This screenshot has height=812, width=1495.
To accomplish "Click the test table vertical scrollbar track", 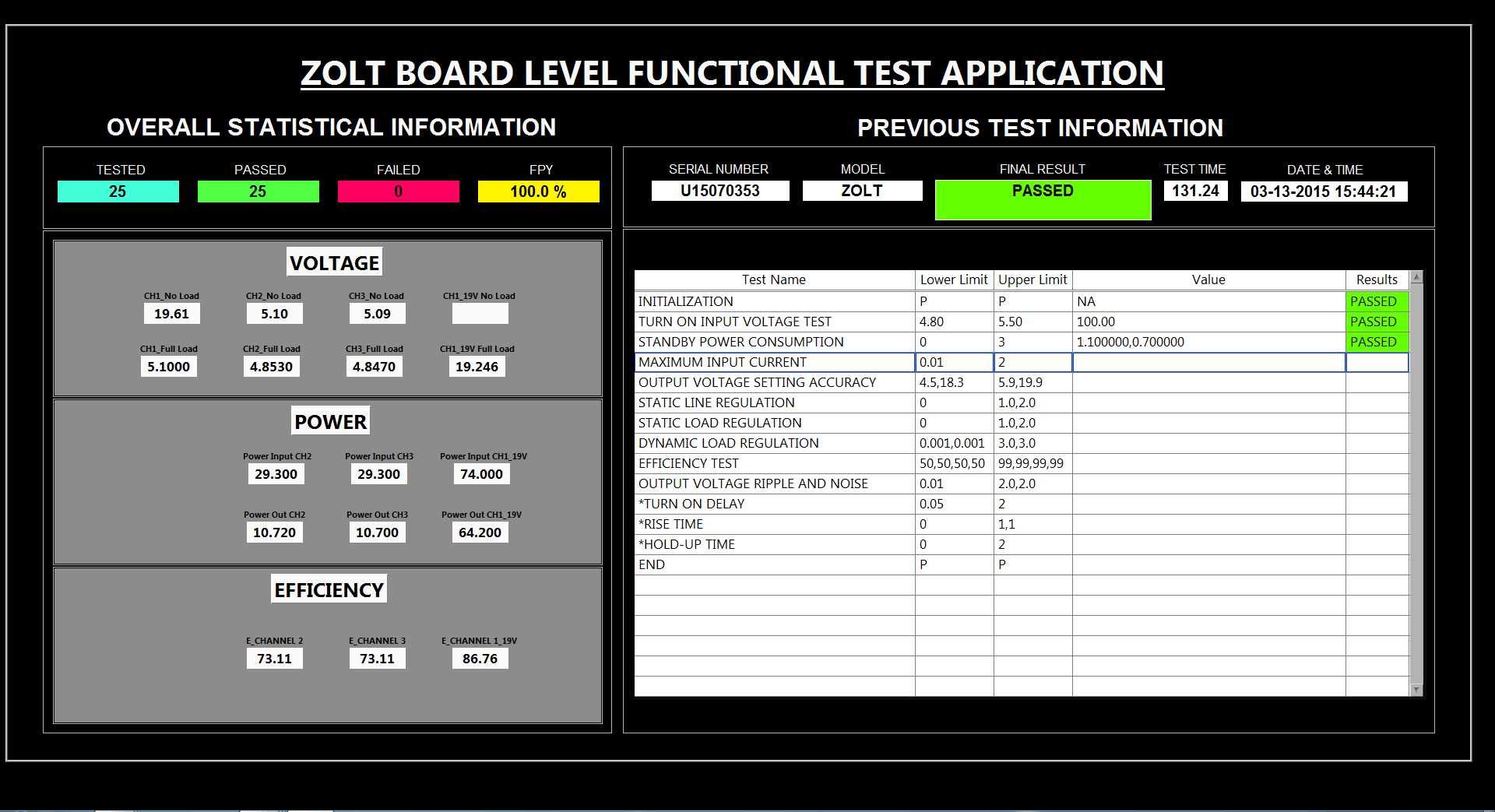I will pyautogui.click(x=1416, y=483).
